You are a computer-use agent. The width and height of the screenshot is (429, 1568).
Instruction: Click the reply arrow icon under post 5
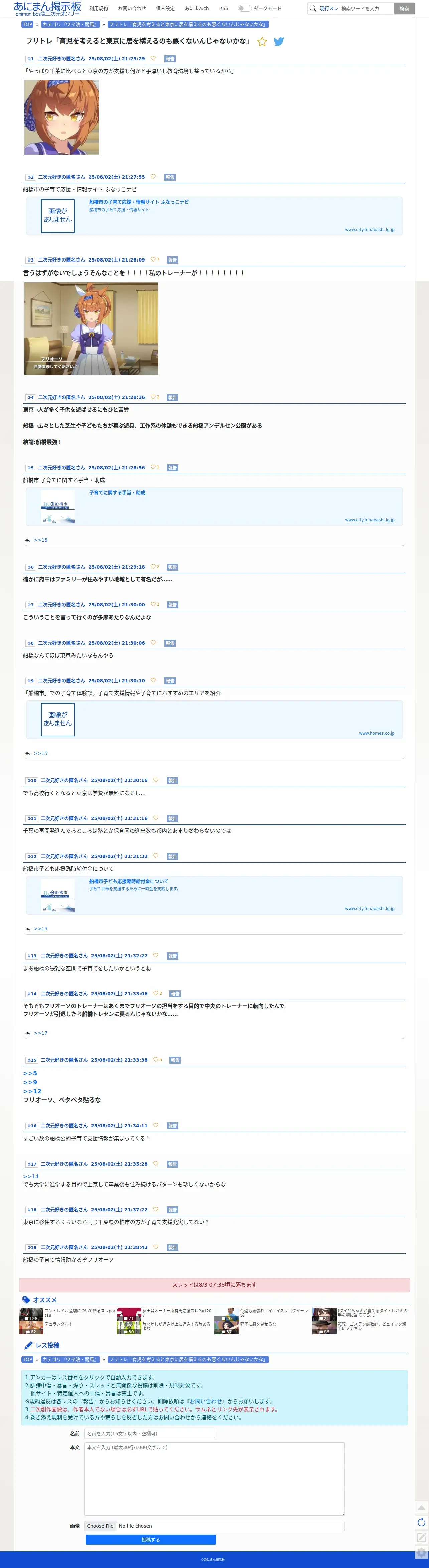27,540
